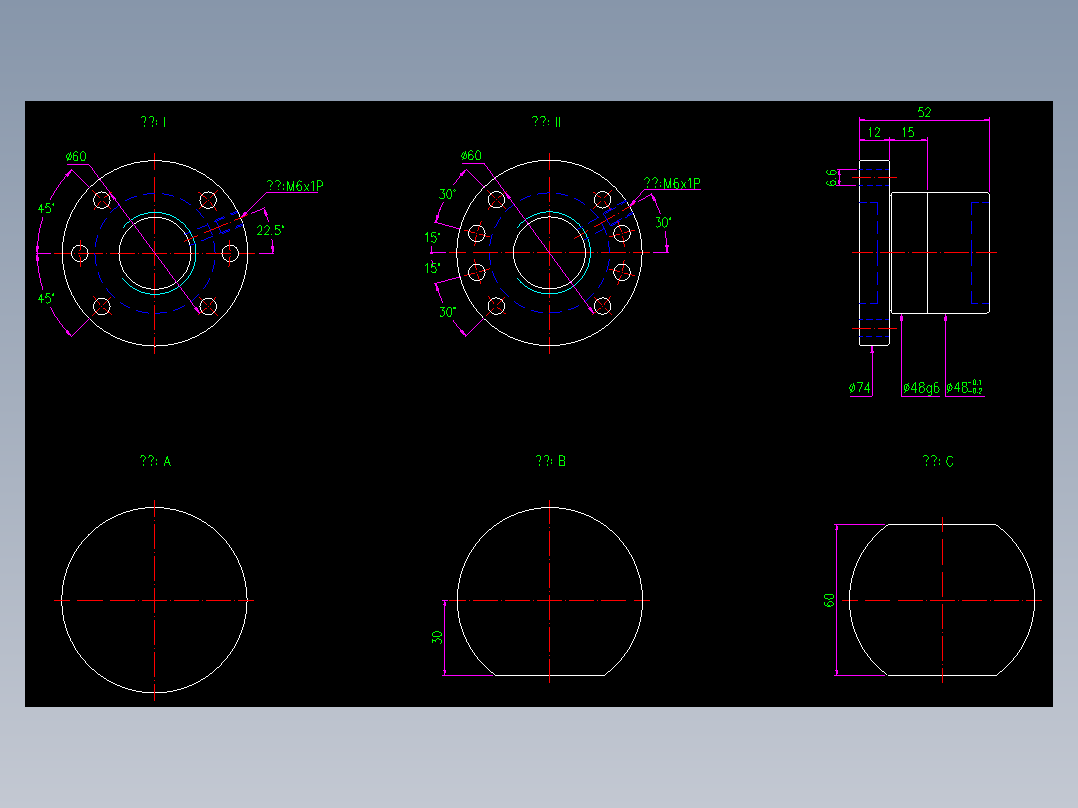
Task: Select the 22.5° angle dimension on view I
Action: click(x=269, y=230)
